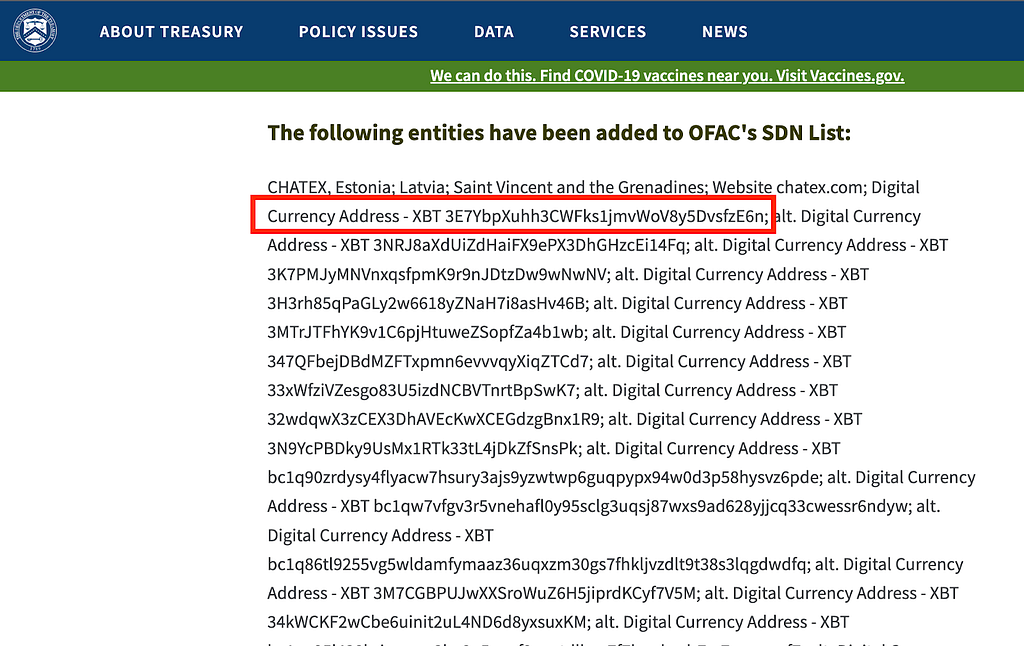
Task: Click the address 3K7PMJyMNVnxqsfpmK9r9nJDtzDw9wNwNV
Action: tap(436, 274)
